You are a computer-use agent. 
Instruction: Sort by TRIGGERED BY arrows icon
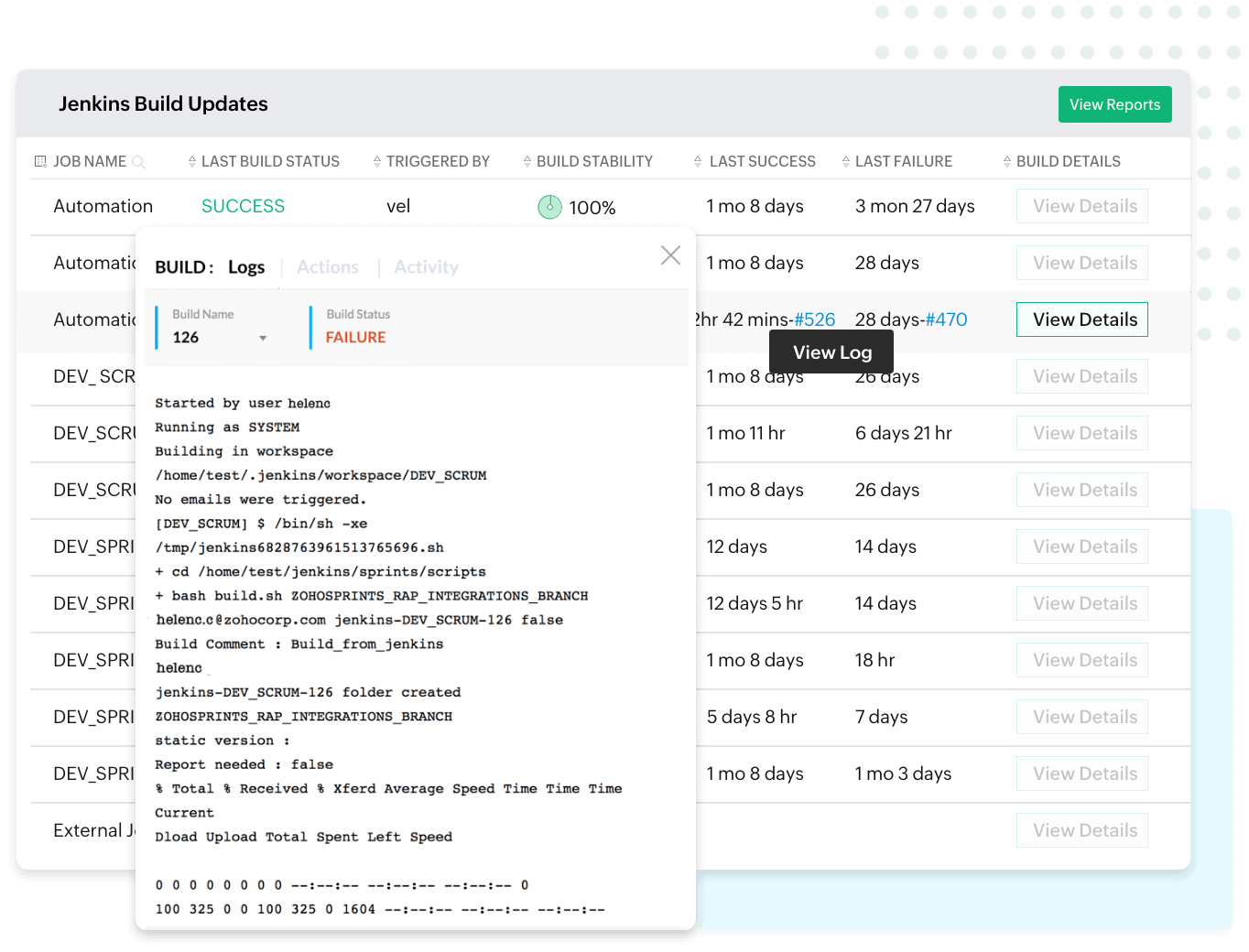tap(377, 161)
